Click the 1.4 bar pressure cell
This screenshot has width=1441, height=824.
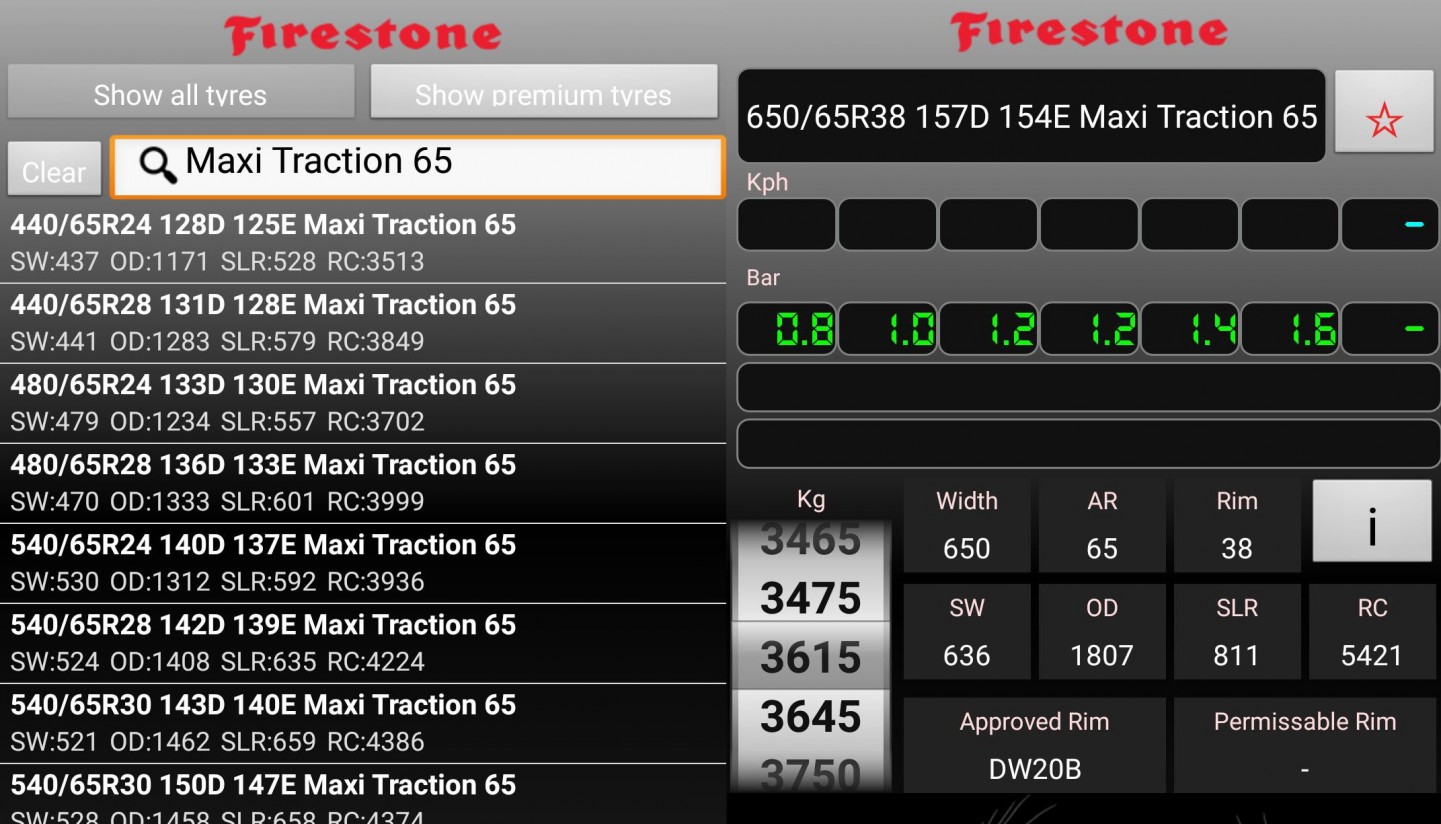[1190, 329]
